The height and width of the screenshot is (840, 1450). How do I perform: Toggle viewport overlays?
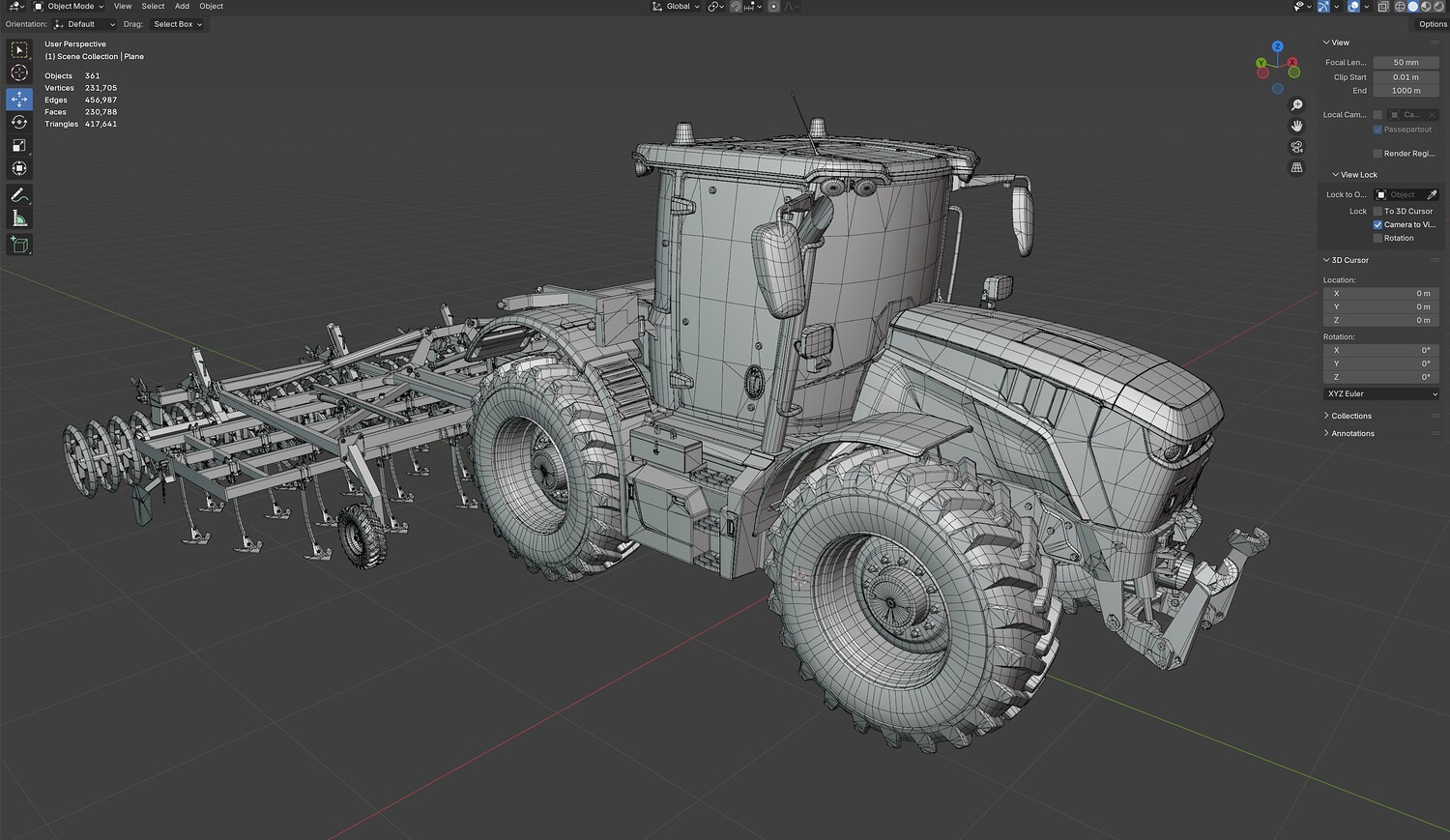[1353, 7]
